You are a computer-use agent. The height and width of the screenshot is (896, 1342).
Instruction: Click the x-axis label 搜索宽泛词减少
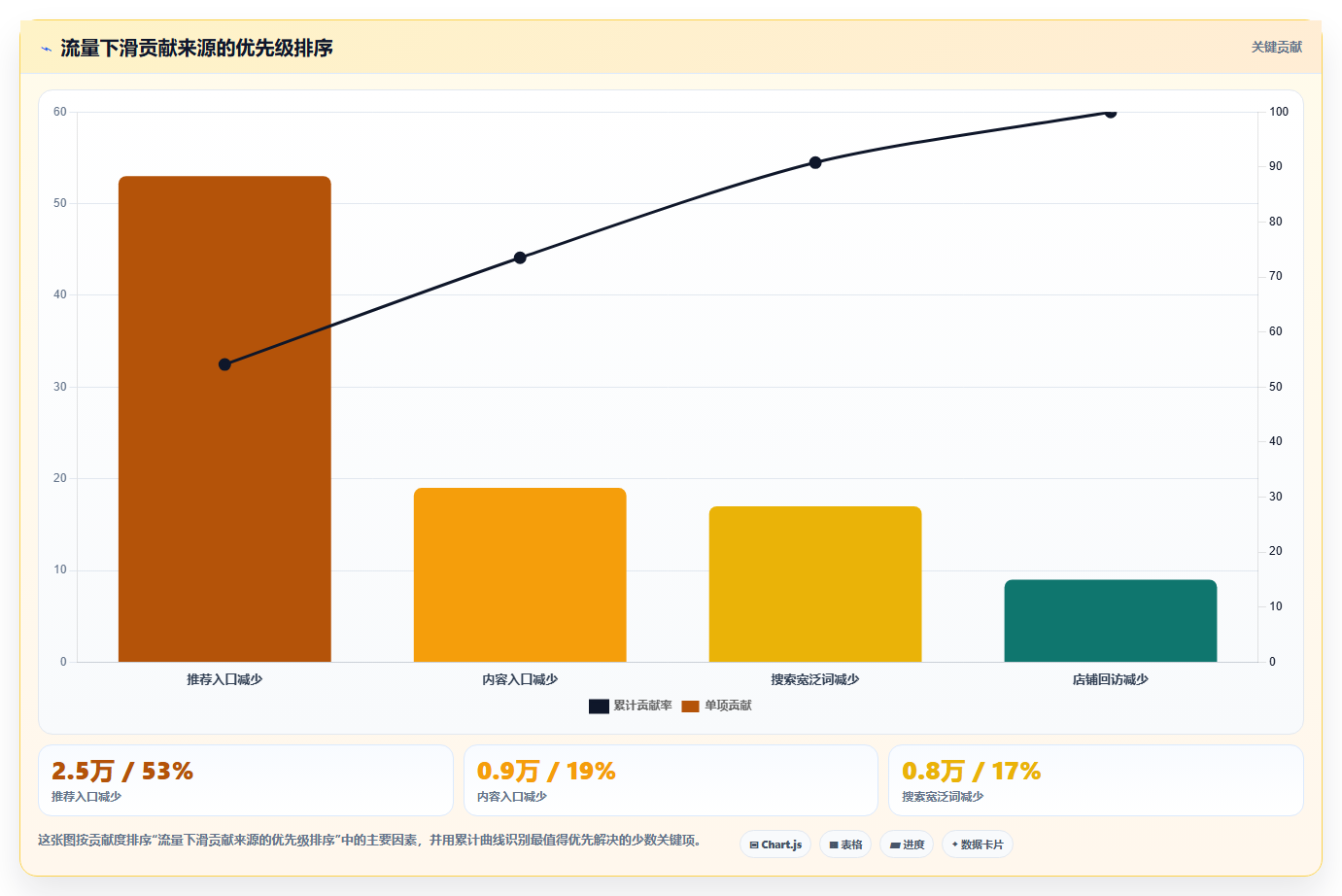click(815, 679)
